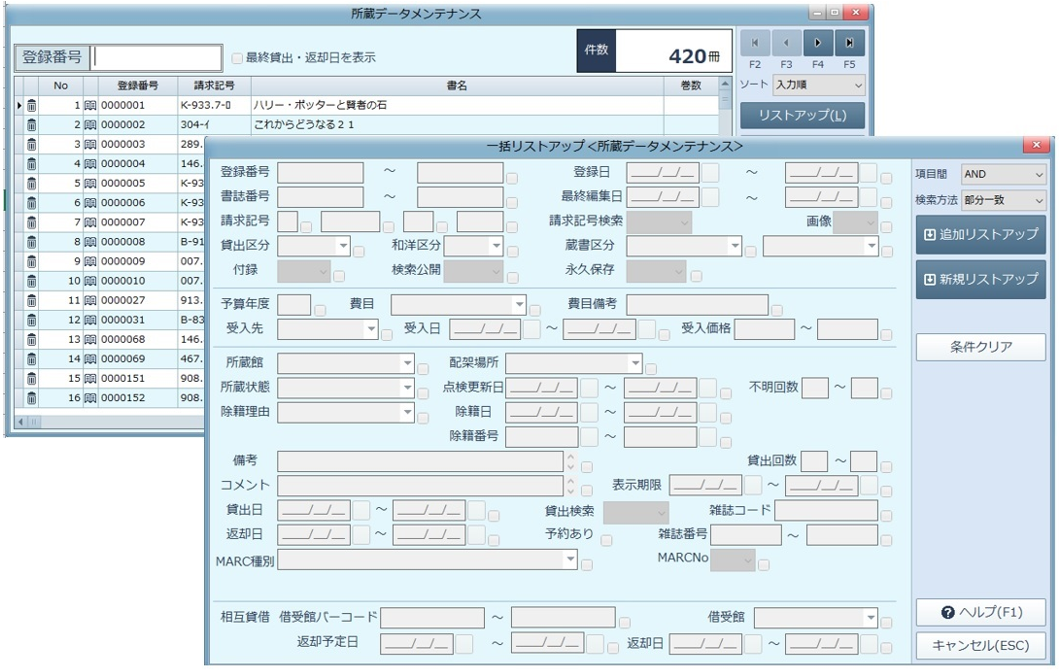1062x670 pixels.
Task: Open ヘルプ(F1) button
Action: click(x=981, y=612)
